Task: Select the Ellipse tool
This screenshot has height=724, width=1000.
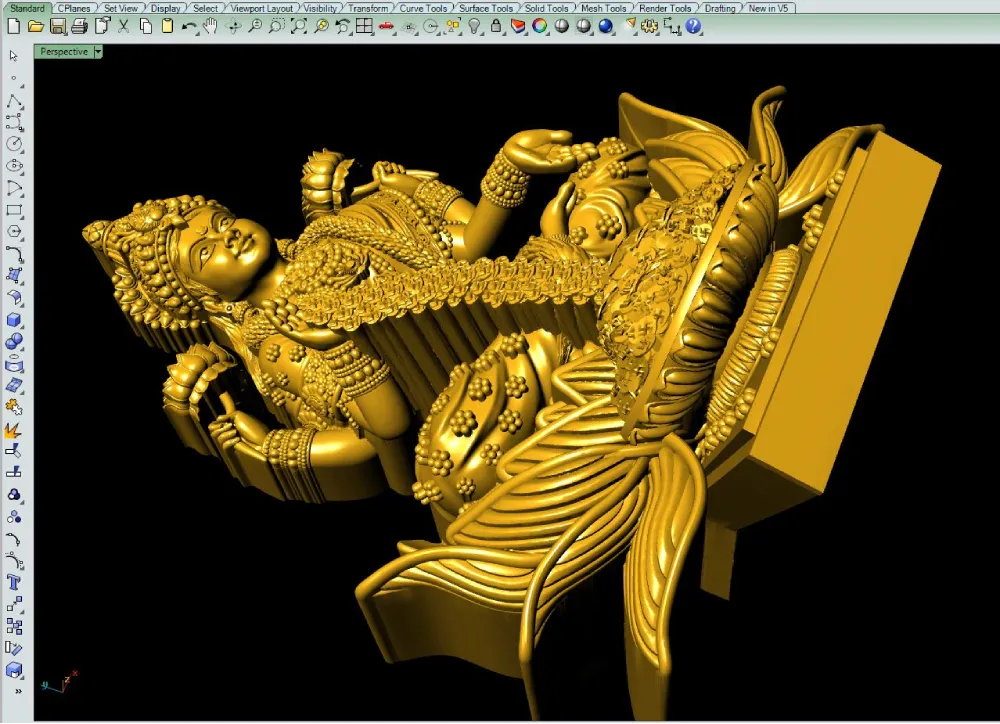Action: click(x=14, y=166)
